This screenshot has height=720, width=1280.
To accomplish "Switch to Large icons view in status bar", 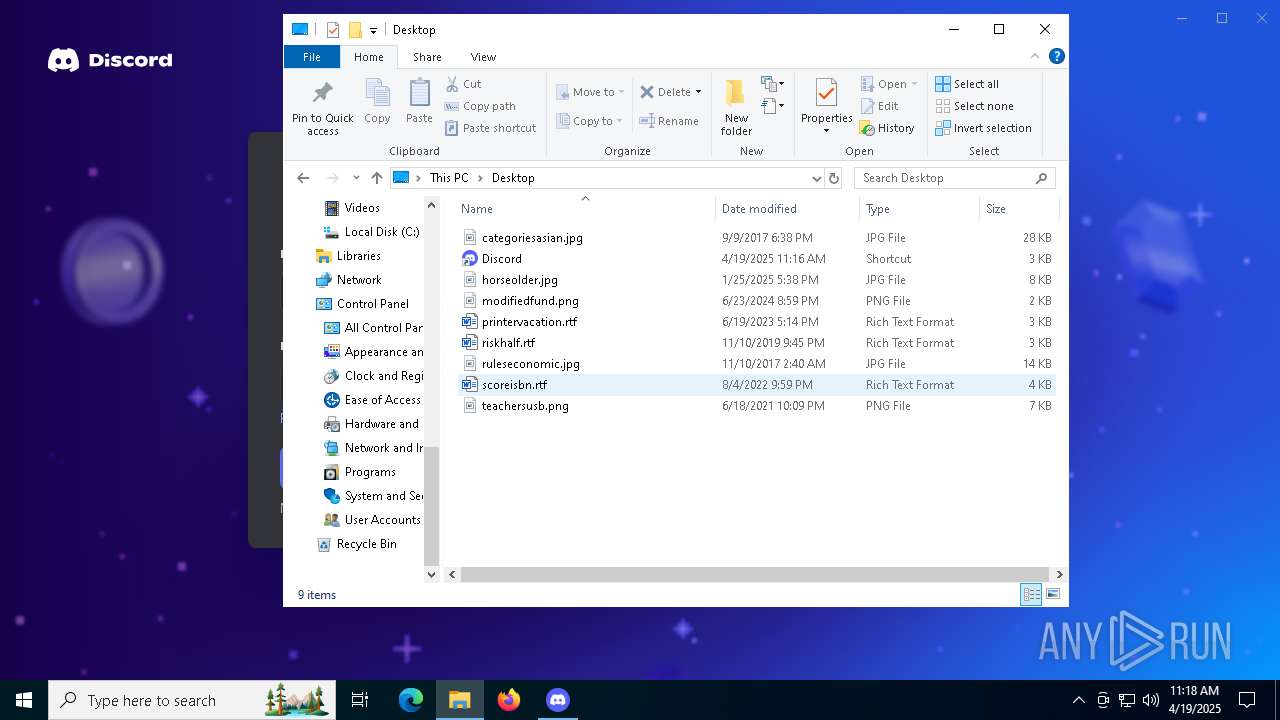I will pyautogui.click(x=1053, y=594).
